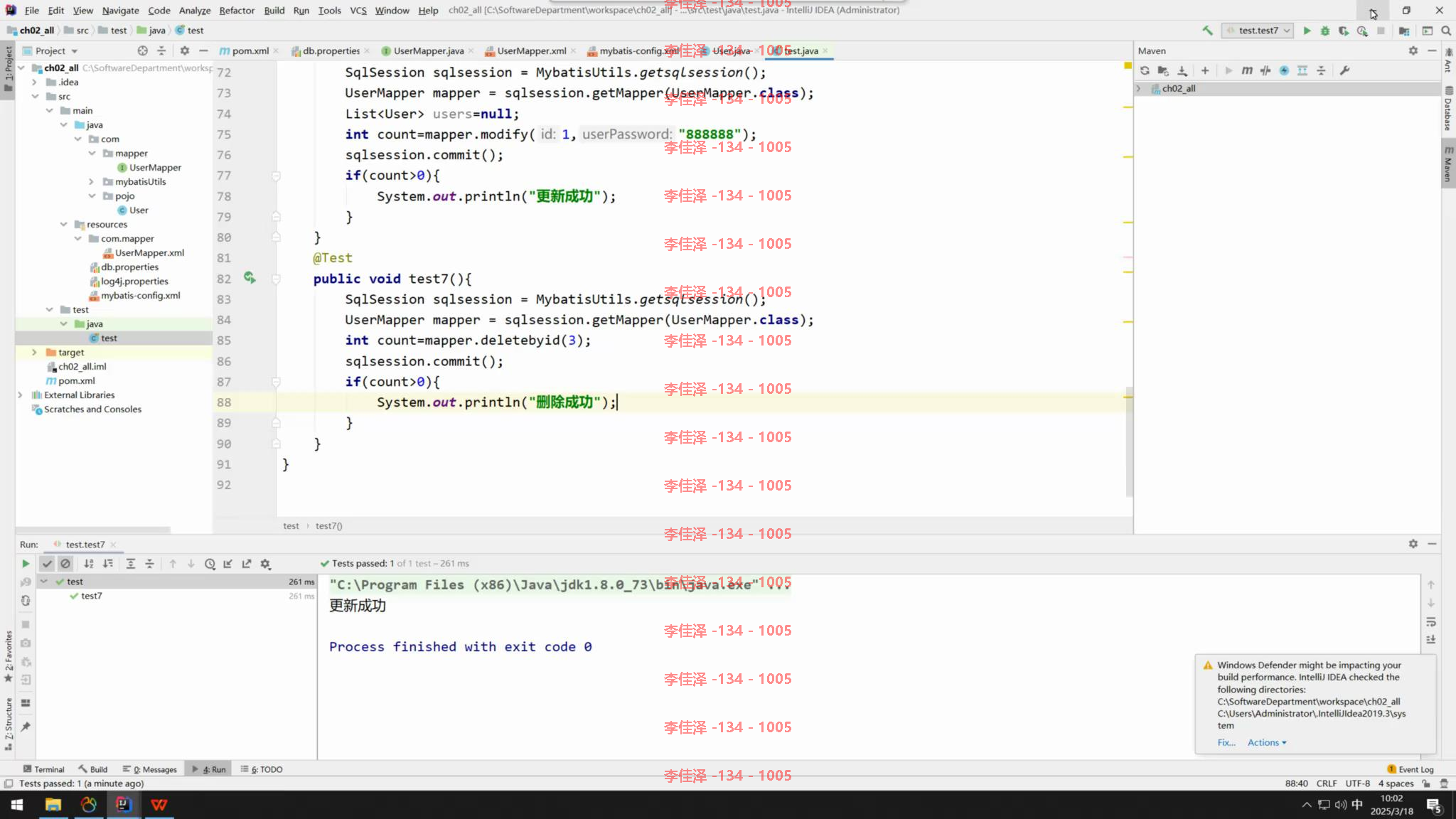Reimport all Maven projects
This screenshot has height=819, width=1456.
click(1145, 70)
